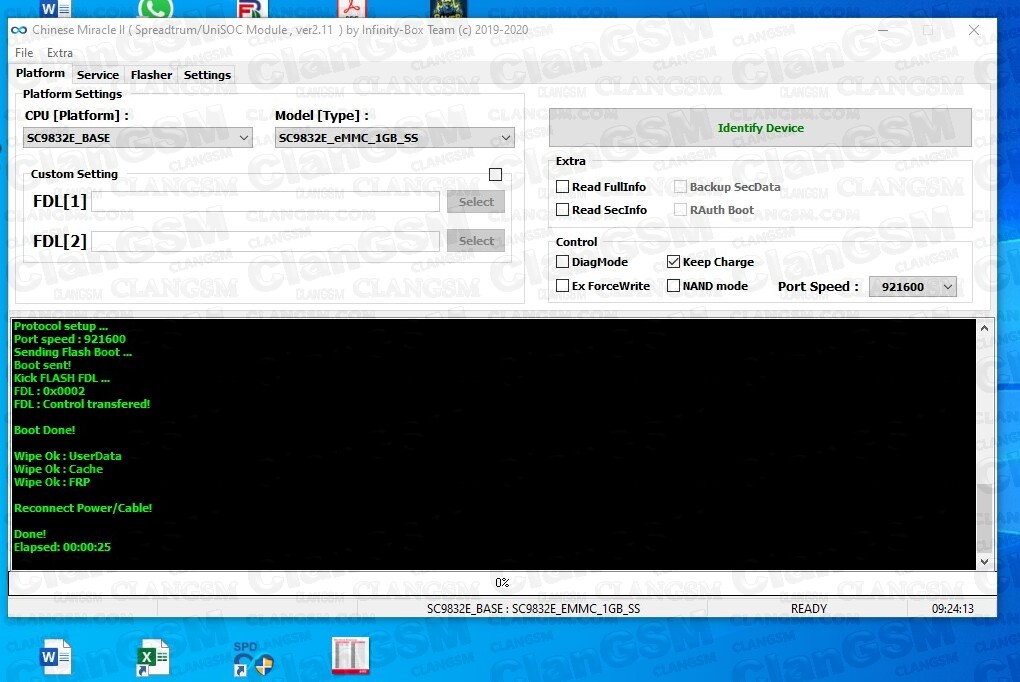Click the 'Reconnect Power/Cable!' log line
Image resolution: width=1020 pixels, height=682 pixels.
point(83,508)
